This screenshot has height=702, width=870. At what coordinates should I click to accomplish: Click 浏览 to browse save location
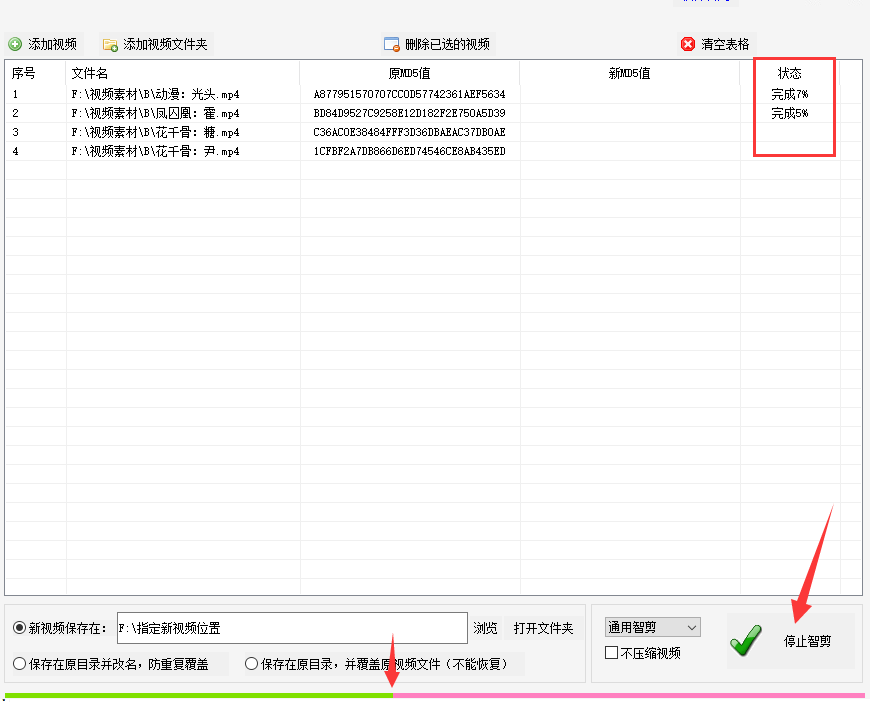pos(486,628)
